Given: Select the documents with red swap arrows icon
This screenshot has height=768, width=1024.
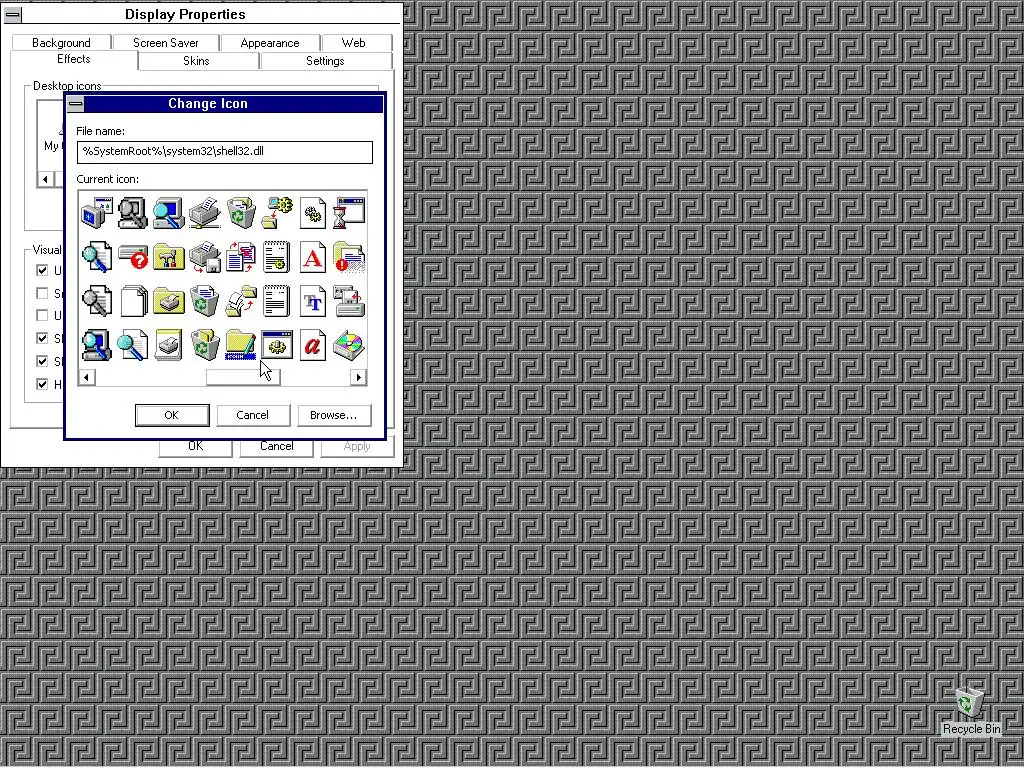Looking at the screenshot, I should click(x=240, y=257).
